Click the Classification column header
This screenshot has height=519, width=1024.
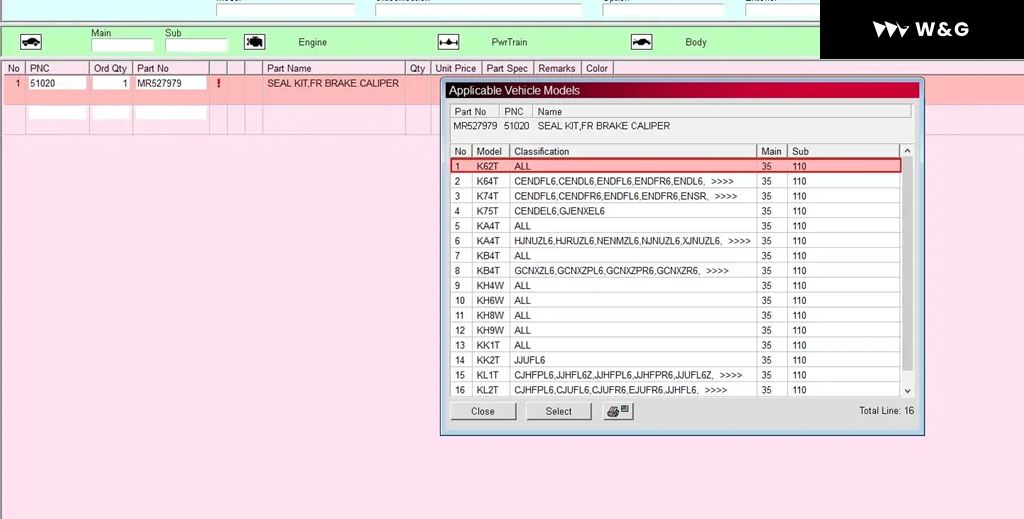click(633, 151)
